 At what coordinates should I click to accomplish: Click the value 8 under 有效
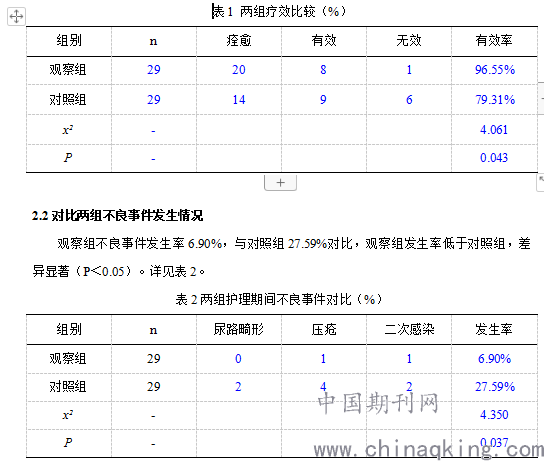(323, 70)
